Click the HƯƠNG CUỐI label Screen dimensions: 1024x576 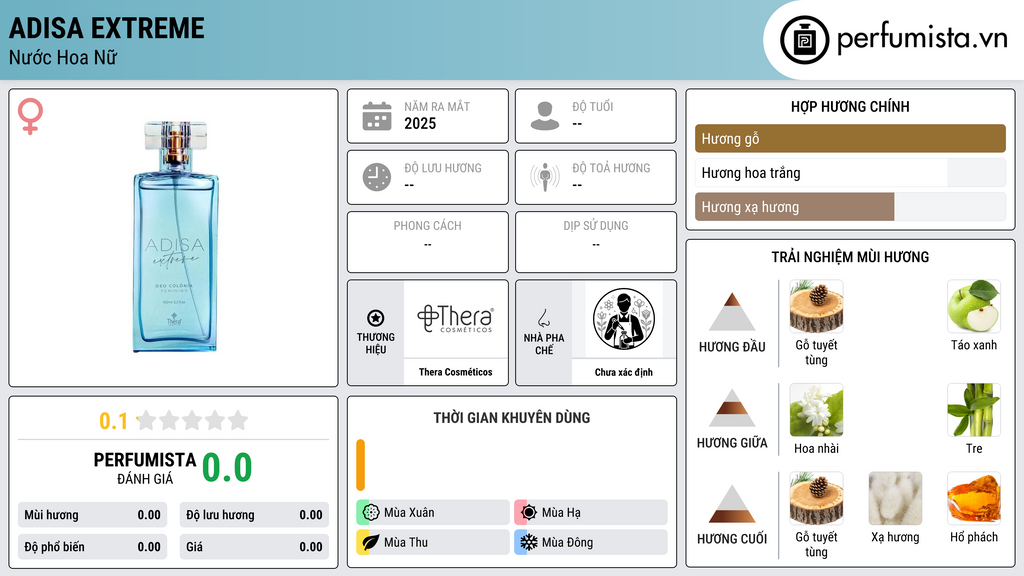point(732,539)
